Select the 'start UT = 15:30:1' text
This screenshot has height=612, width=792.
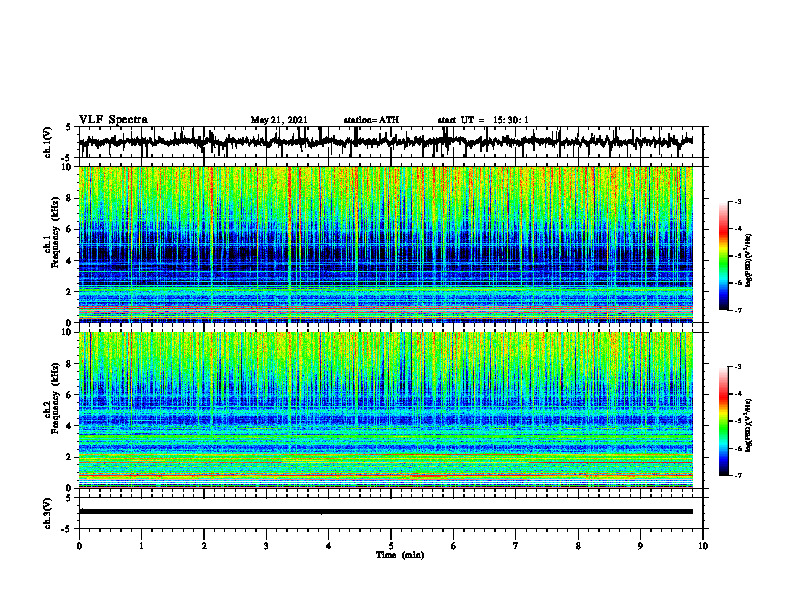(483, 120)
